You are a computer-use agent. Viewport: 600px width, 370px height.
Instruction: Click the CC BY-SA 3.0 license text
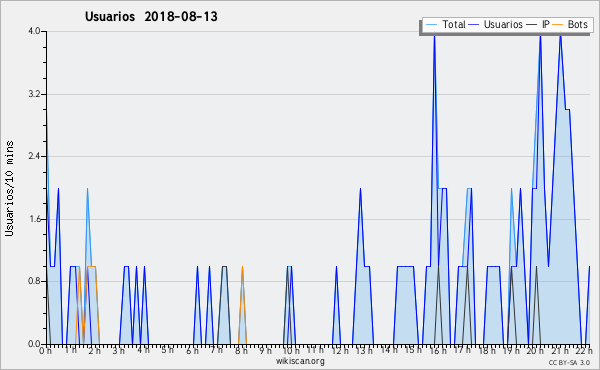tap(569, 362)
